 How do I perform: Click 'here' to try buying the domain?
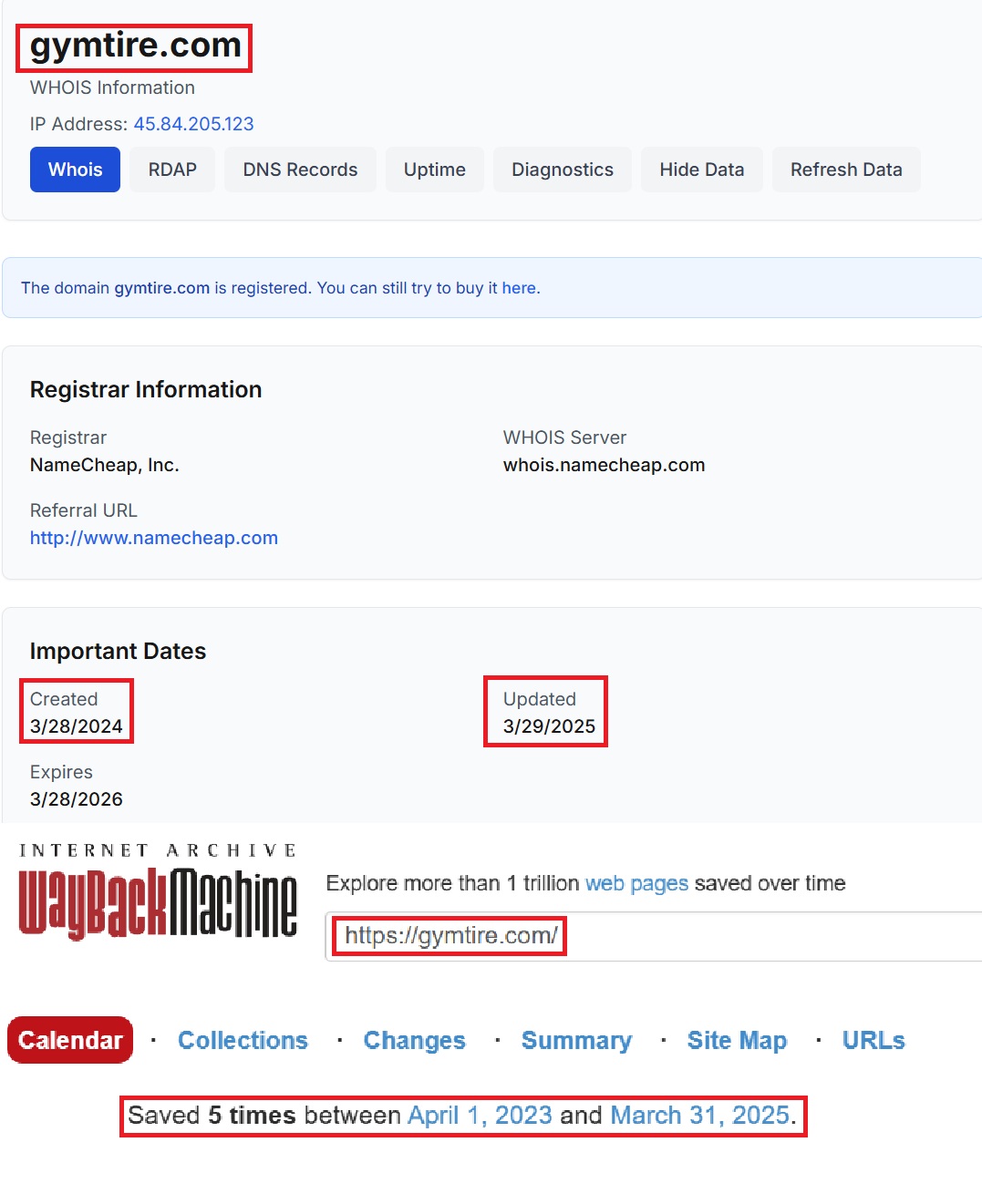[x=520, y=287]
